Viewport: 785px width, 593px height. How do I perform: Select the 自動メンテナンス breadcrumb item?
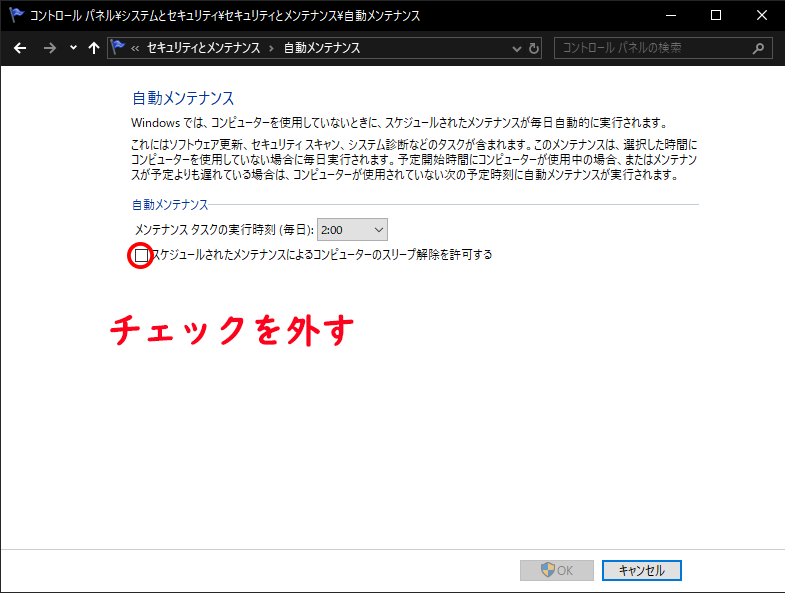click(321, 48)
